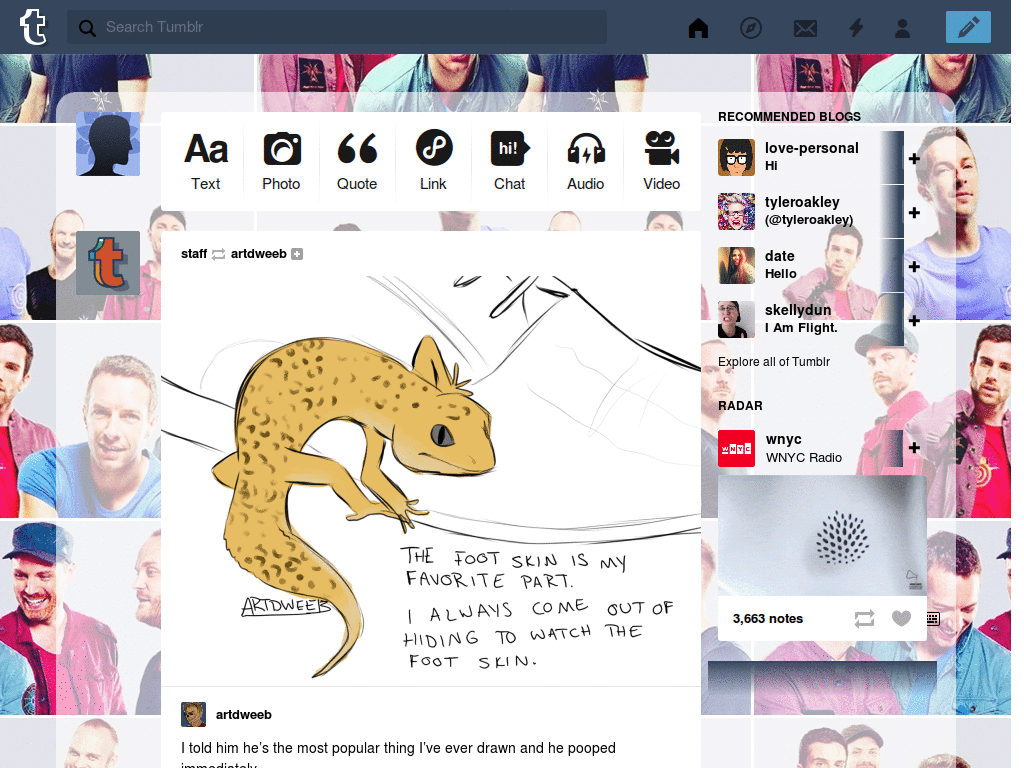Create a new Quote post
This screenshot has width=1024, height=768.
pos(357,161)
